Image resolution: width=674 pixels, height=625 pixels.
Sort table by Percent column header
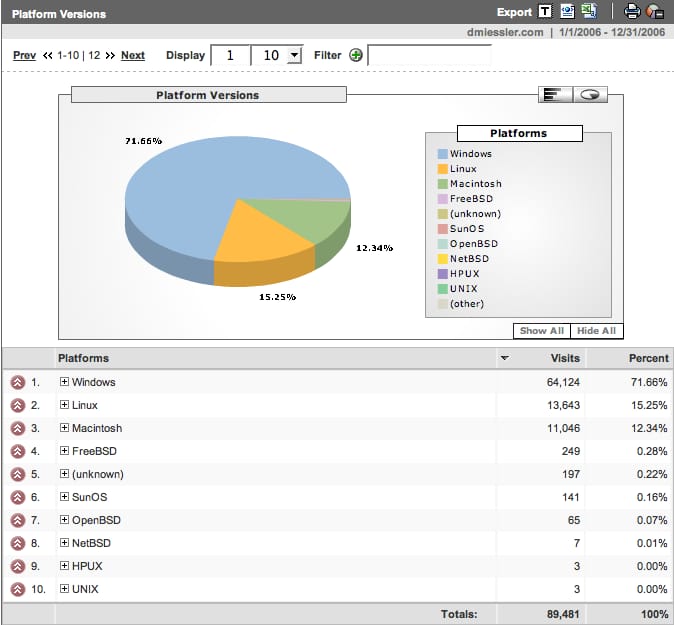[x=649, y=358]
